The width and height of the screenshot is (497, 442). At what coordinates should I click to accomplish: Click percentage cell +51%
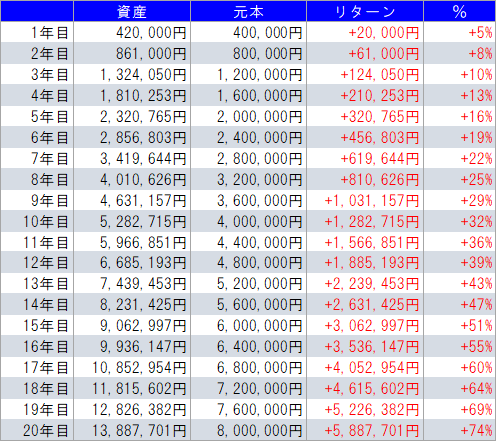pyautogui.click(x=476, y=326)
